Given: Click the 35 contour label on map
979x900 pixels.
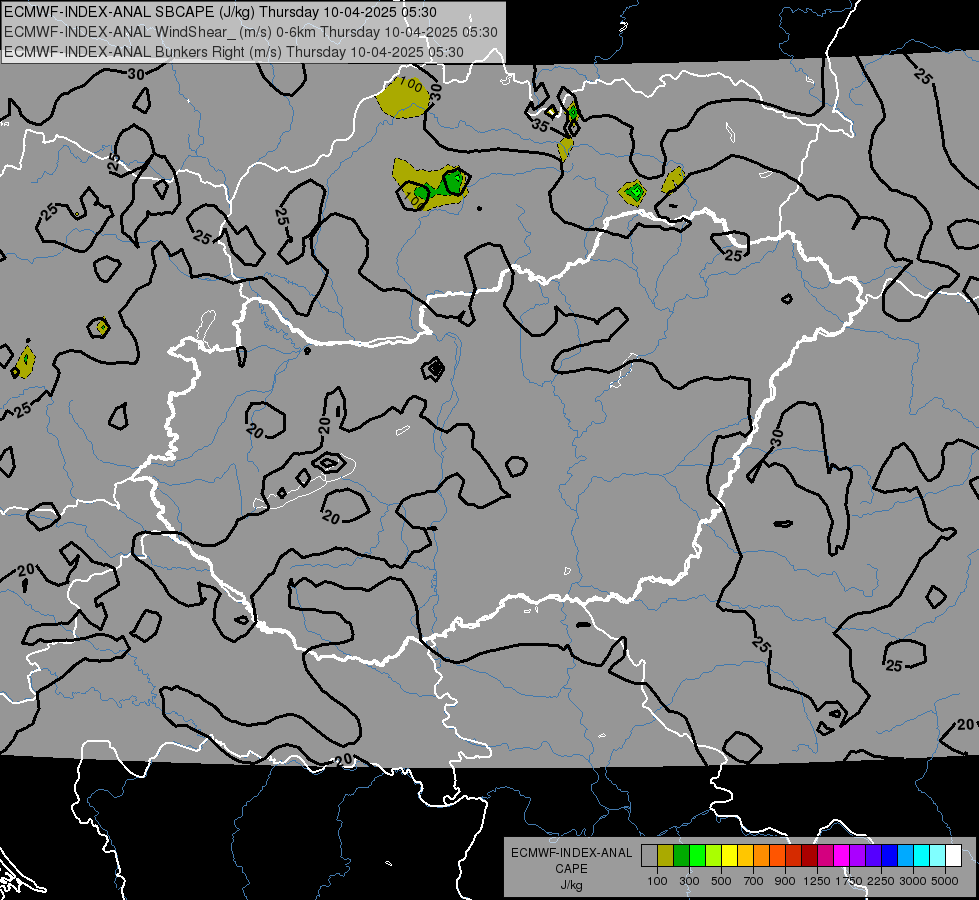Looking at the screenshot, I should click(x=540, y=126).
